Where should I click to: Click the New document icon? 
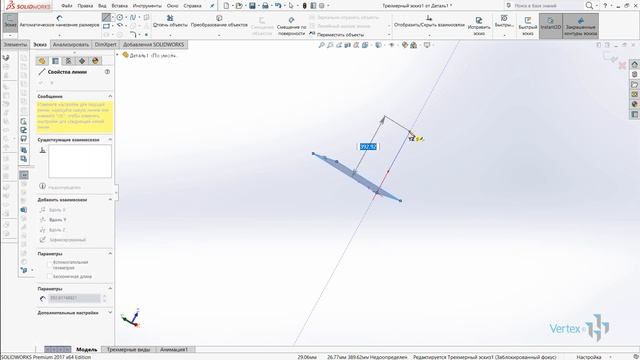click(x=227, y=6)
